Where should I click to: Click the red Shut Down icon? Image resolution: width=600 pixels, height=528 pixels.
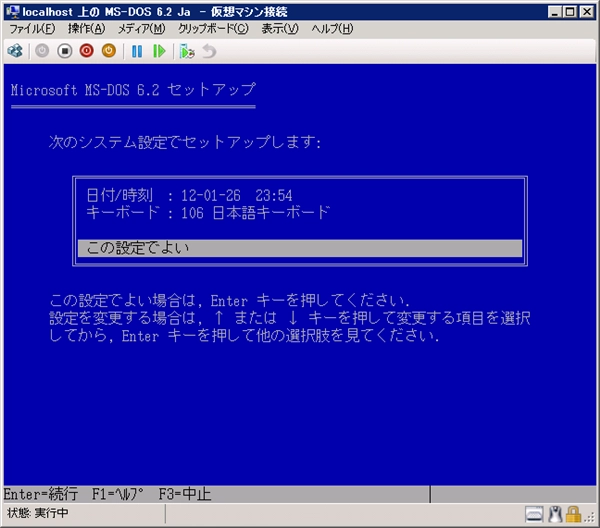87,51
